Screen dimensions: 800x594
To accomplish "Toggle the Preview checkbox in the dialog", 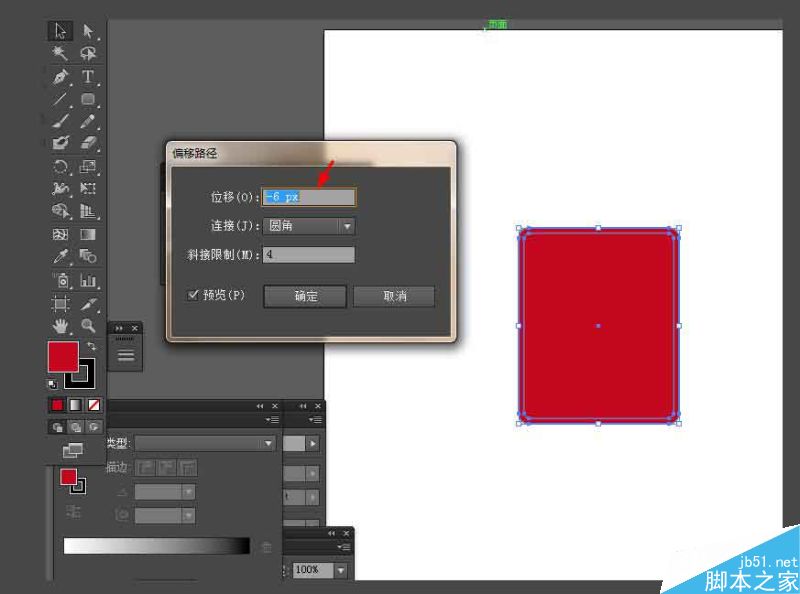I will [193, 295].
